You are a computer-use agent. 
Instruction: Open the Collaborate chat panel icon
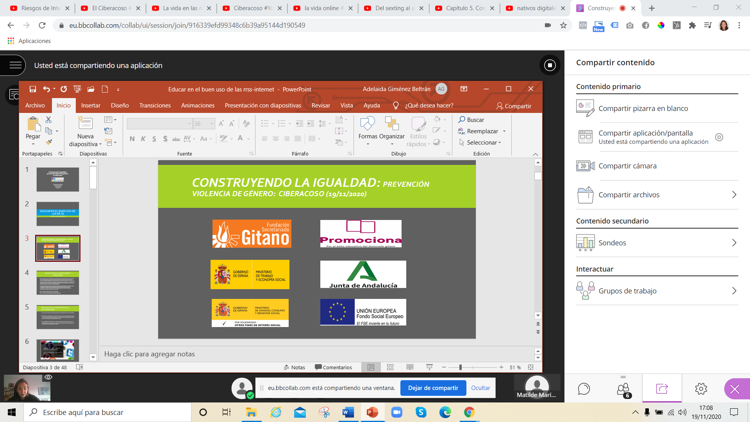(x=584, y=389)
